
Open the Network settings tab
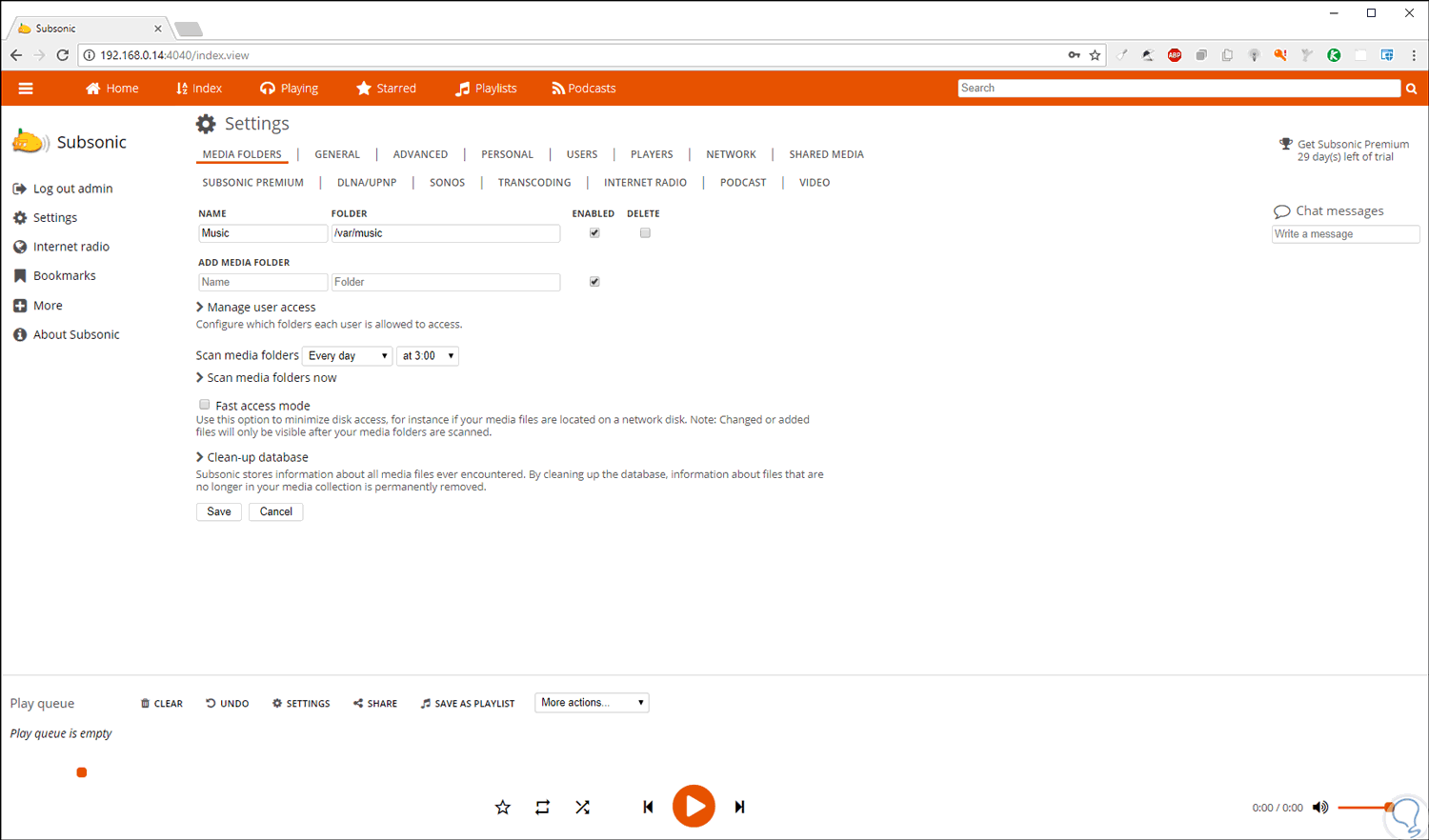731,154
